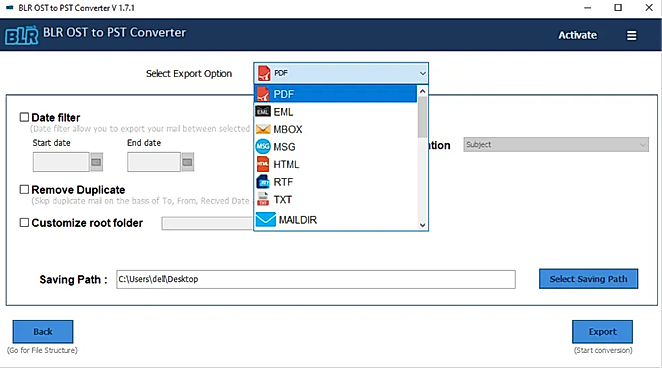Select the MSG round blue icon
Screen dimensions: 662x368
tap(263, 146)
